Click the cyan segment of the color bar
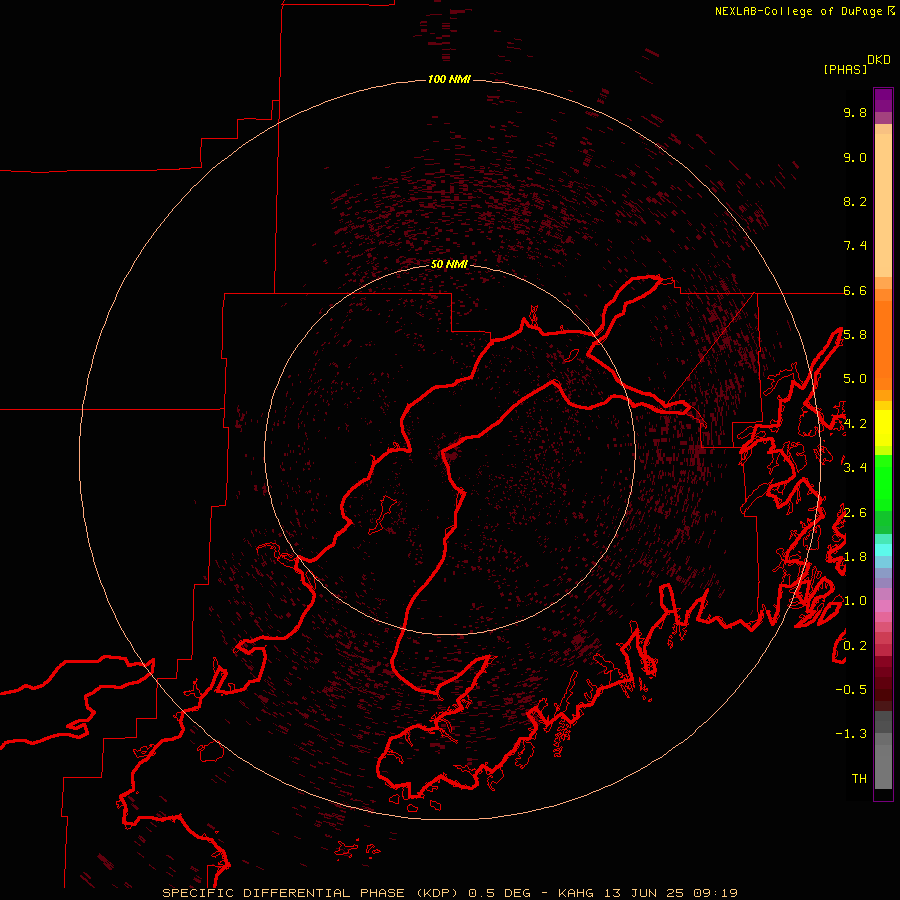The width and height of the screenshot is (900, 900). [x=883, y=550]
